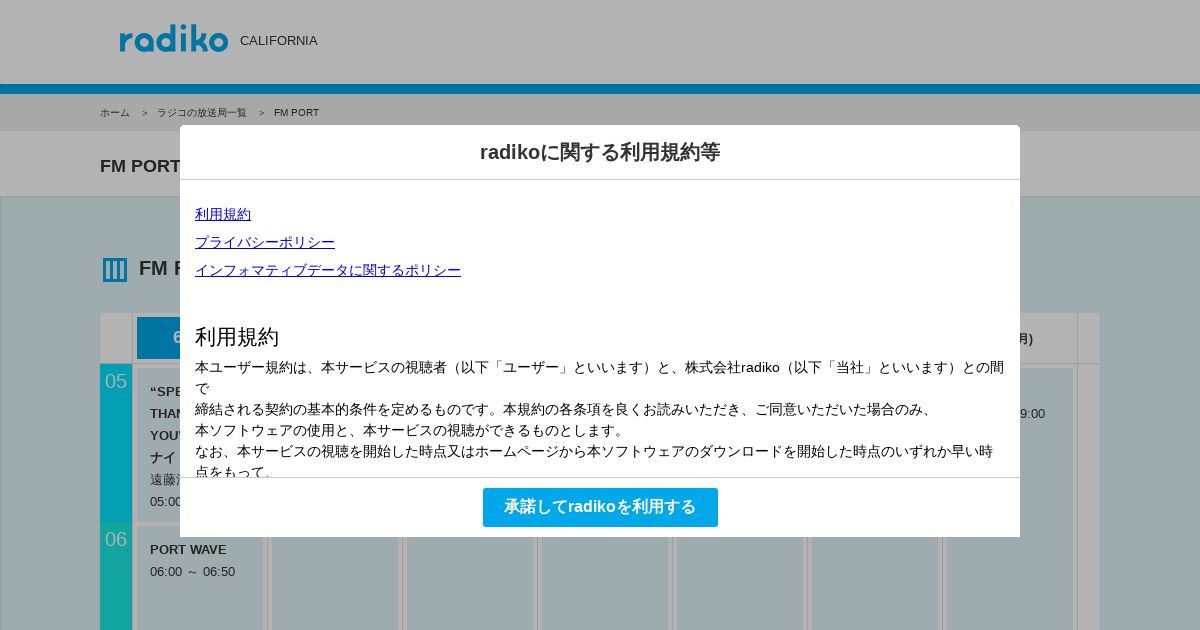The width and height of the screenshot is (1200, 630).
Task: Open the 利用規約 link
Action: [223, 214]
